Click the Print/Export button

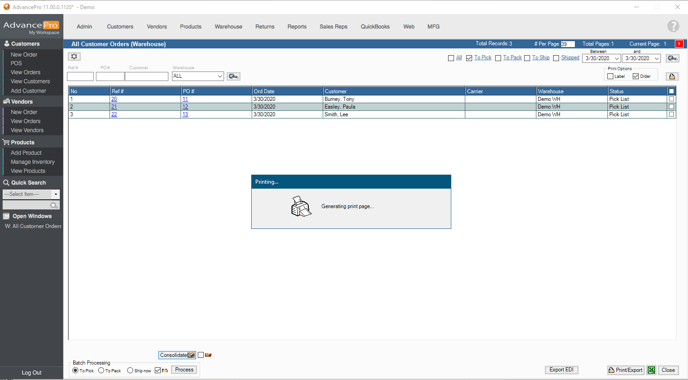coord(626,370)
